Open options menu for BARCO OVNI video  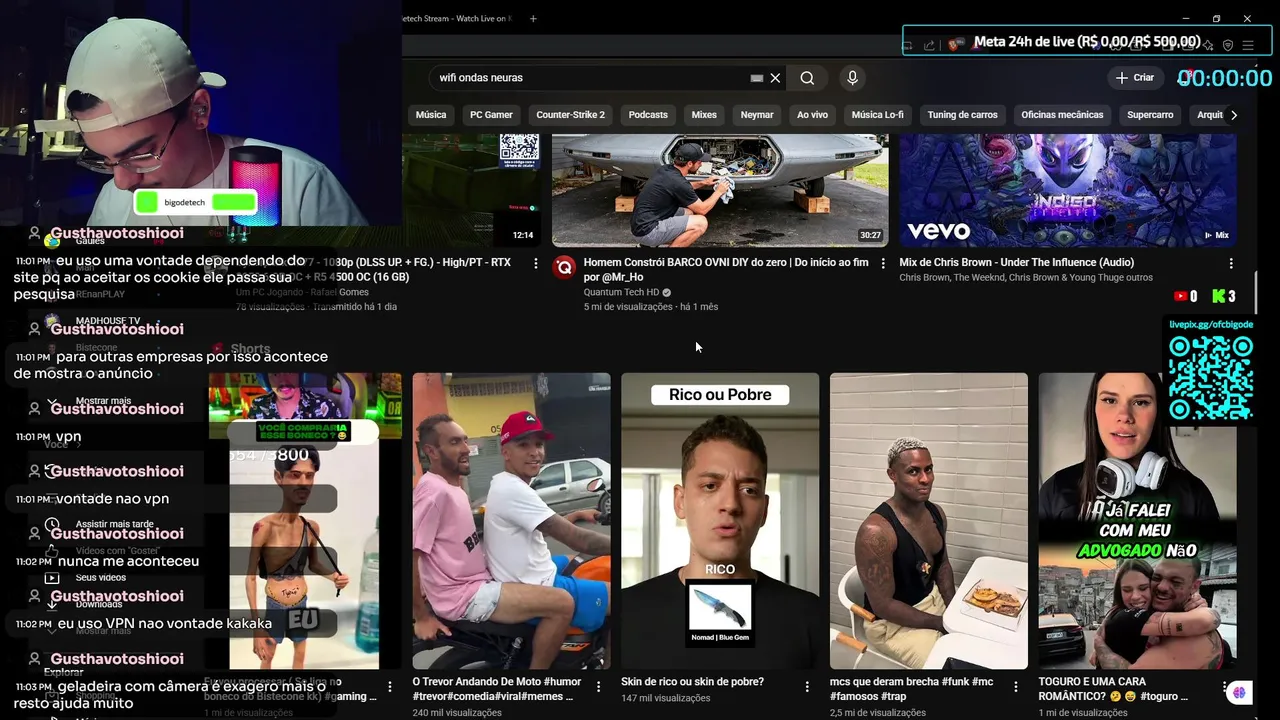(x=882, y=263)
